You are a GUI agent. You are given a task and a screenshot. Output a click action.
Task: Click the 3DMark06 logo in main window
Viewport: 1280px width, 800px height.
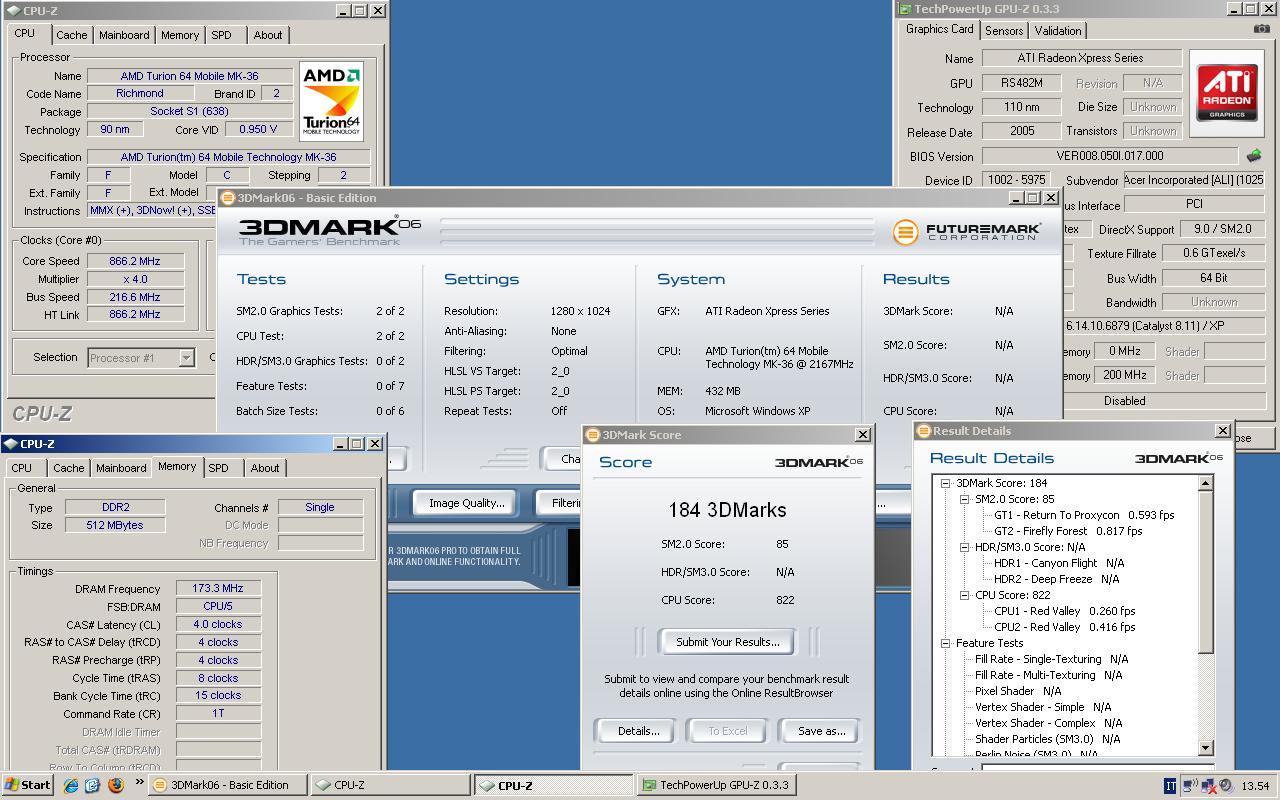330,231
